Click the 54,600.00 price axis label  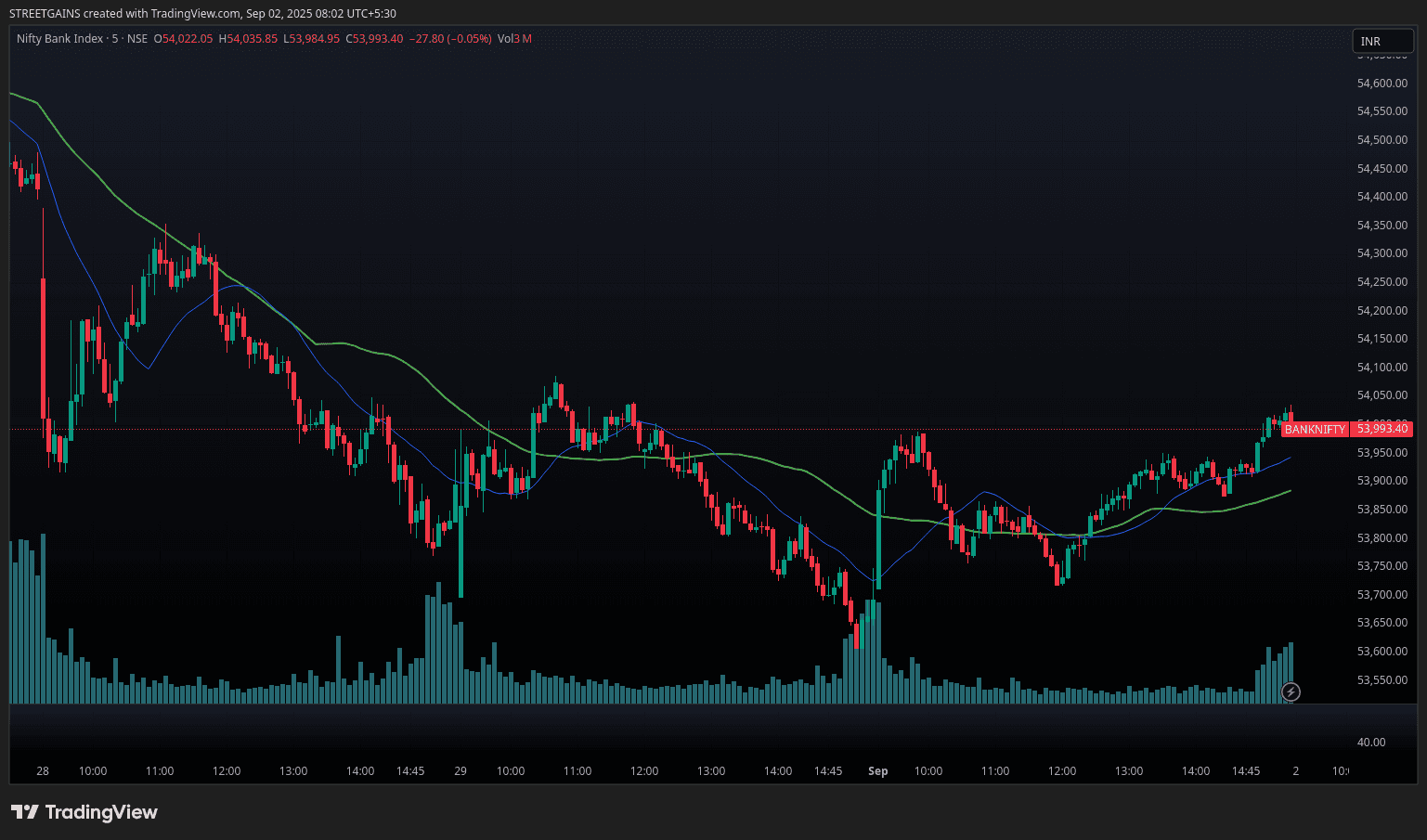pos(1382,84)
